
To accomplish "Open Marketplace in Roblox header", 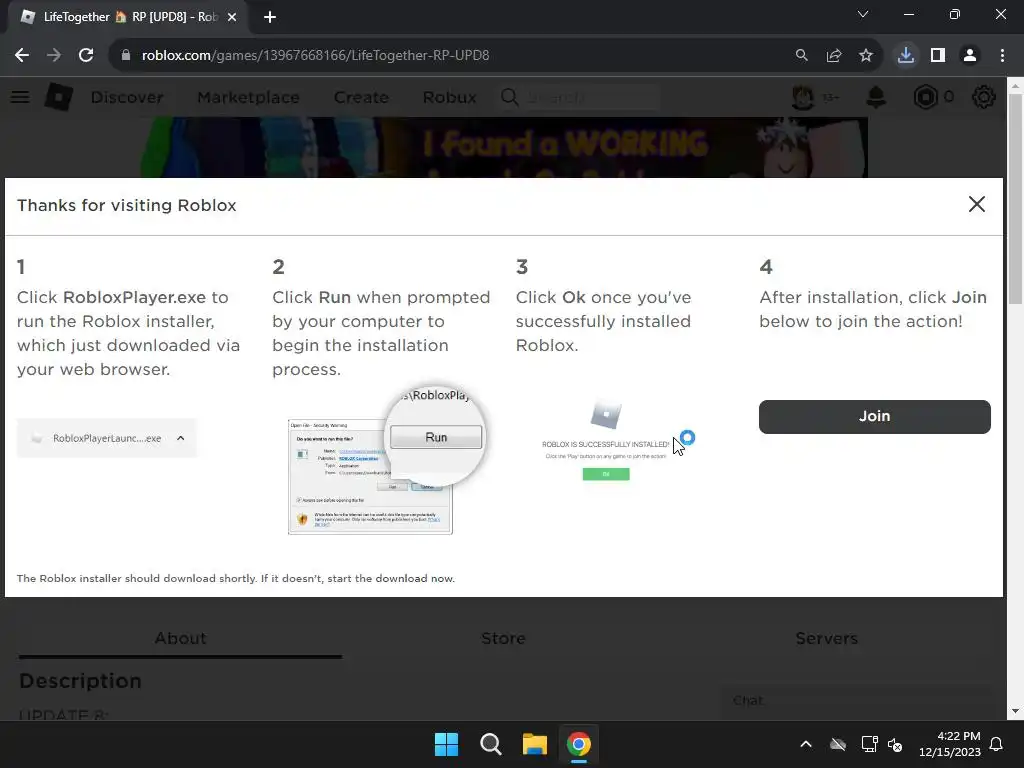I will click(248, 97).
